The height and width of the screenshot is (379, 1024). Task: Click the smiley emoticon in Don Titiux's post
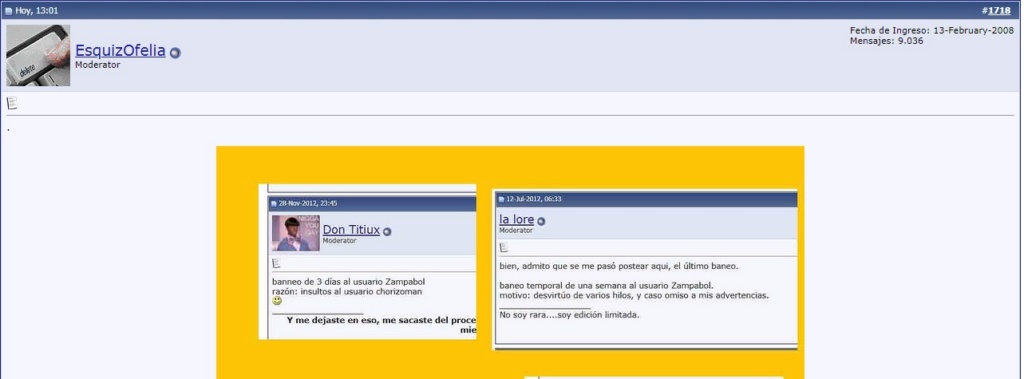[x=277, y=301]
